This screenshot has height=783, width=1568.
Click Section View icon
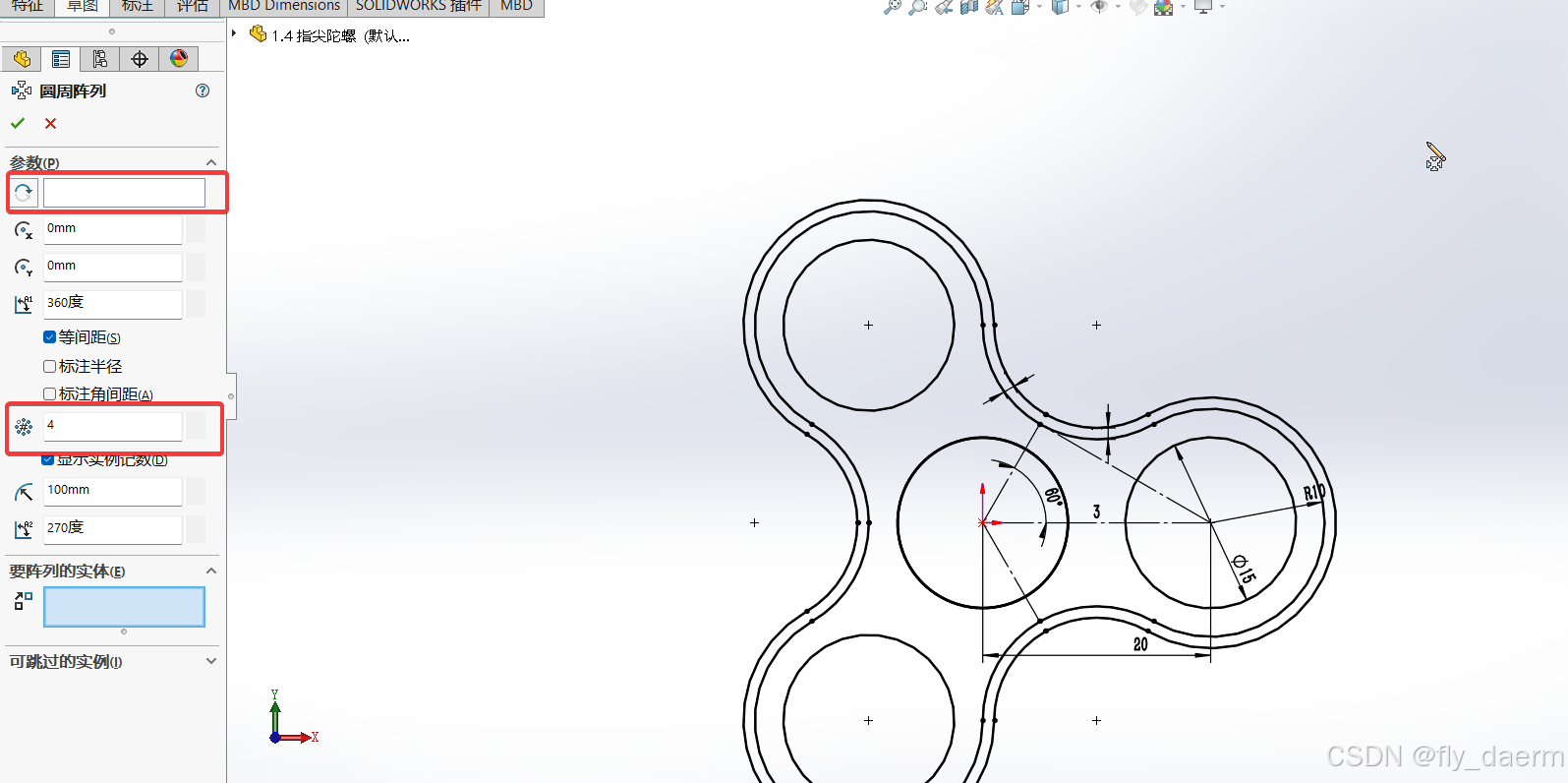969,7
